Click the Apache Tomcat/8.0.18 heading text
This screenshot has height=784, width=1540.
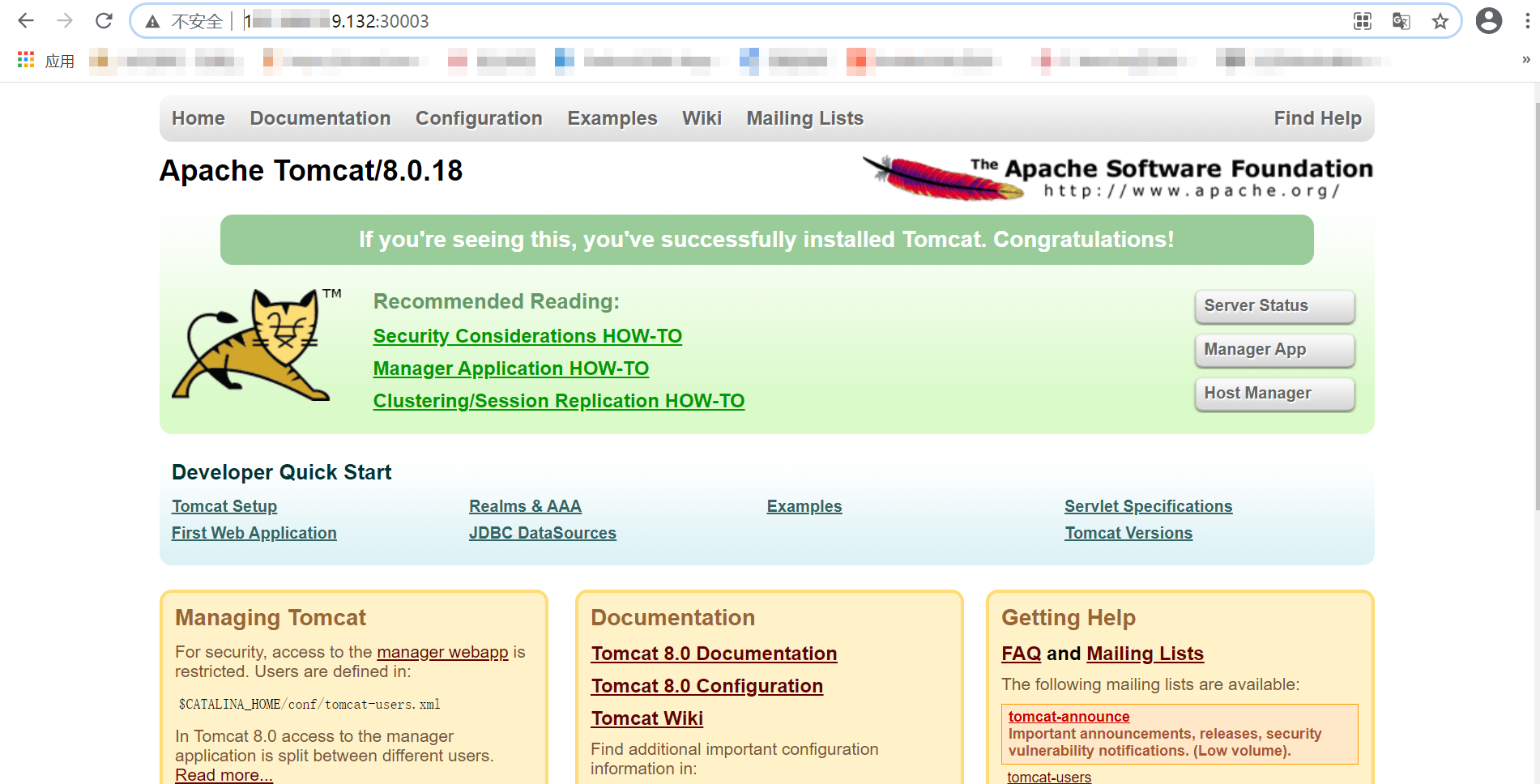pos(311,171)
